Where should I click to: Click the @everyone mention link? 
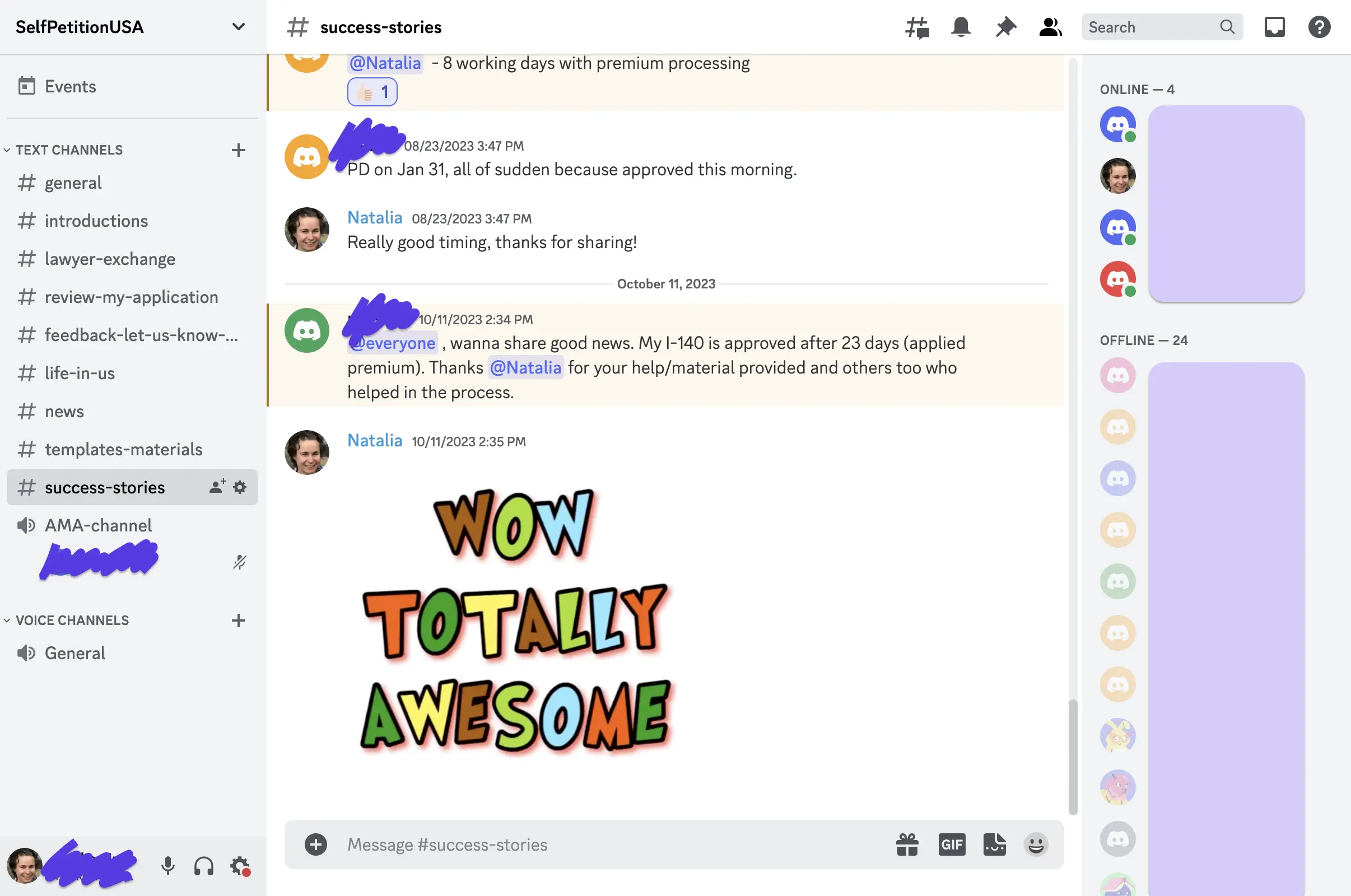[393, 343]
